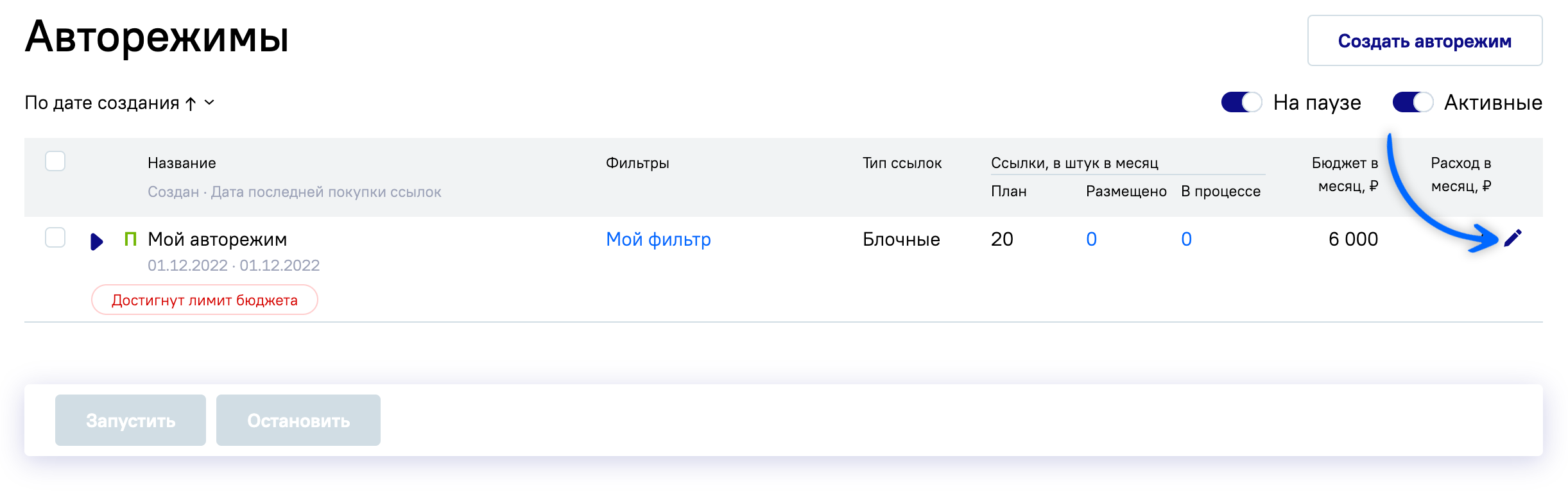The image size is (1568, 501).
Task: Click the Тип ссылок column header
Action: pos(902,163)
